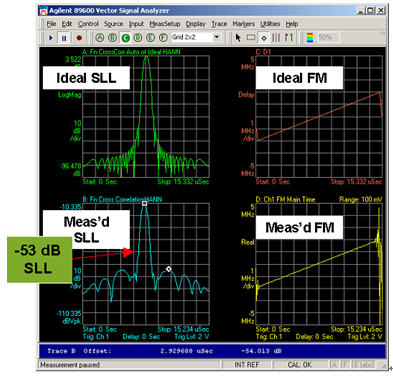Screen dimensions: 393x377
Task: Activate trace A button
Action: tap(100, 38)
